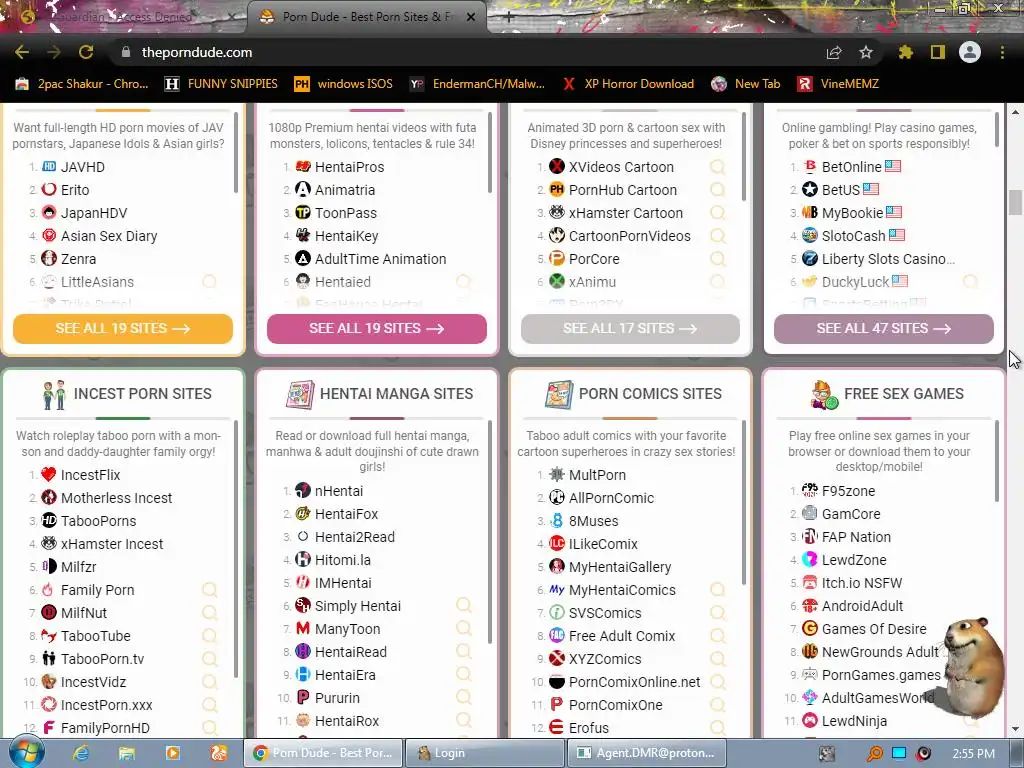Open the Chrome profile avatar
Screen dimensions: 1024x768
[x=970, y=52]
